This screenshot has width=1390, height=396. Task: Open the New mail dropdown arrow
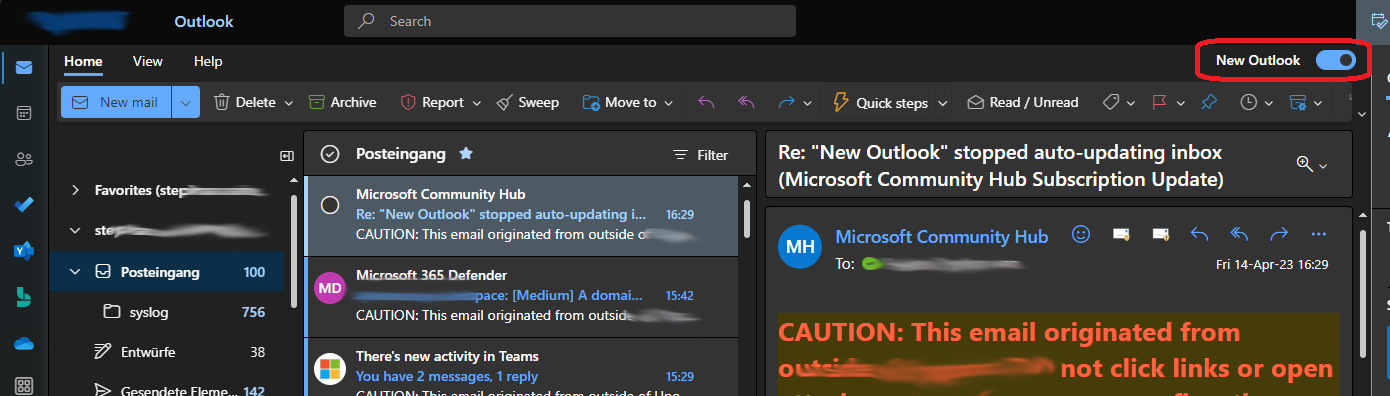[x=186, y=102]
